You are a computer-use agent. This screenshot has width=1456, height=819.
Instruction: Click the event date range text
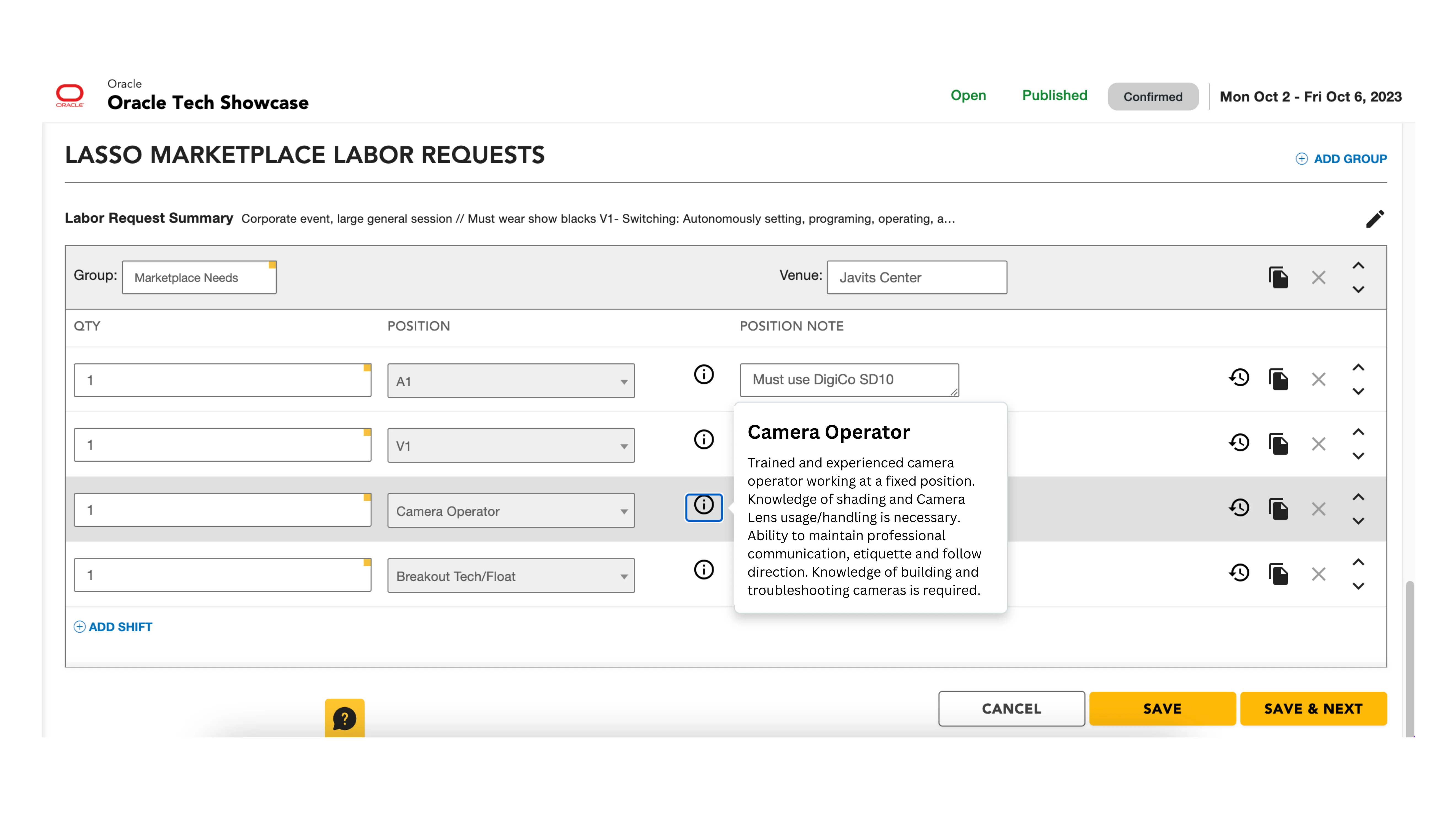pyautogui.click(x=1311, y=97)
